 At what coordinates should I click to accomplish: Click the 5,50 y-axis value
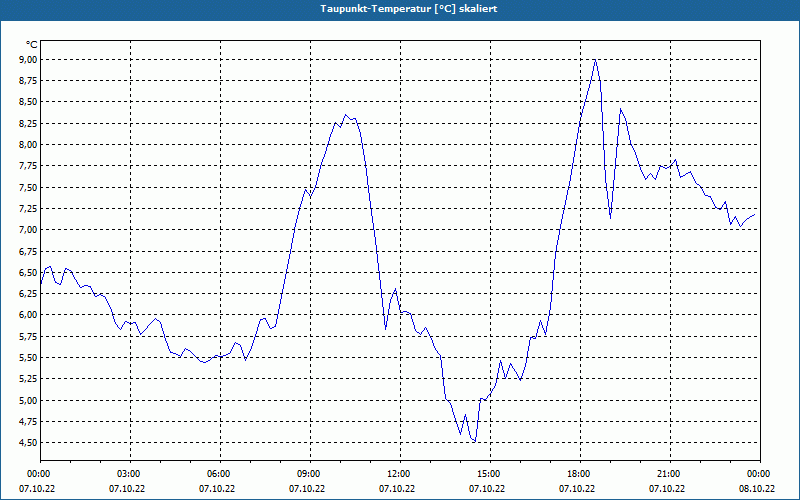[x=28, y=358]
